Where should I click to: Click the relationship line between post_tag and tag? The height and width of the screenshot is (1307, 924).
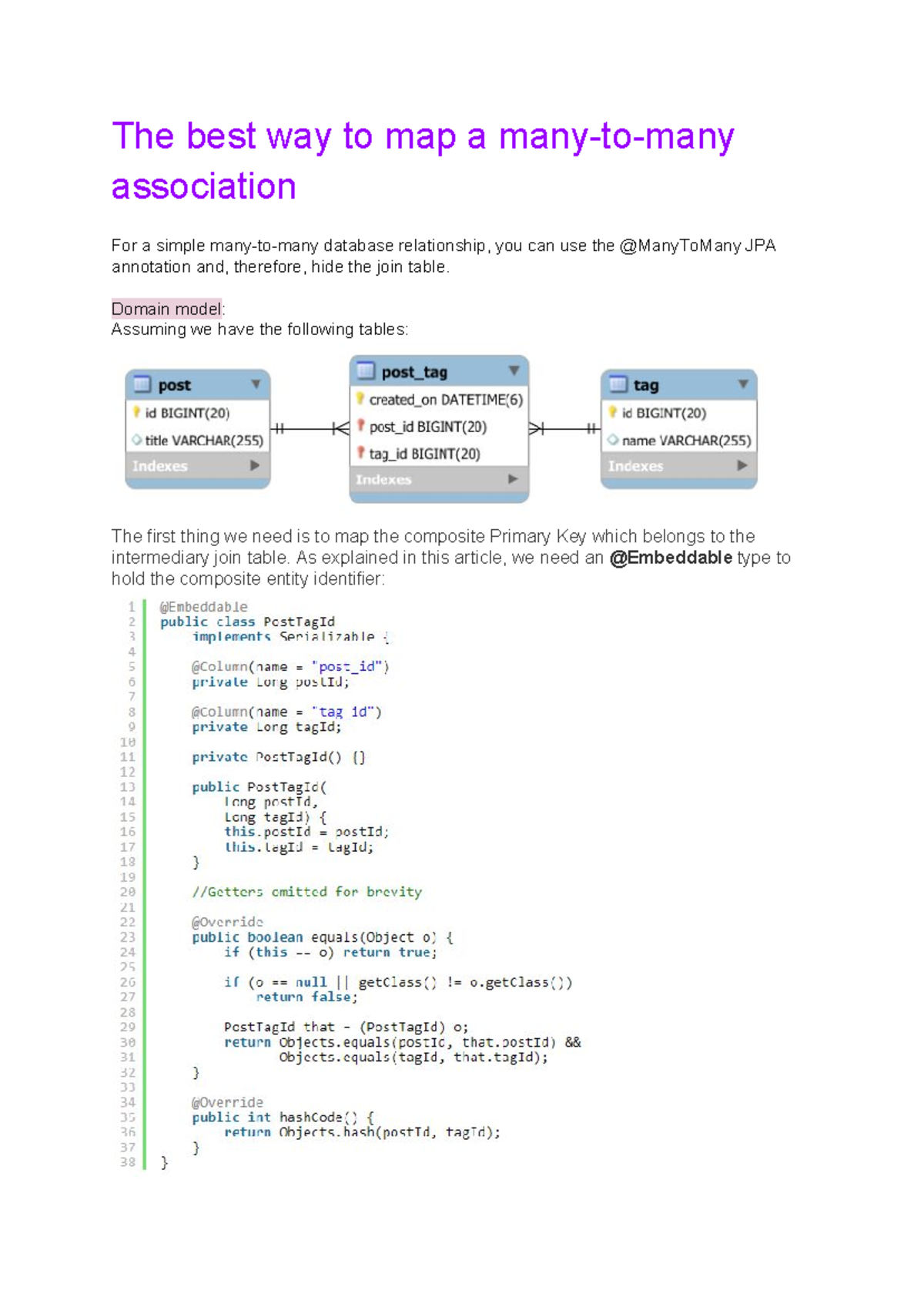564,429
